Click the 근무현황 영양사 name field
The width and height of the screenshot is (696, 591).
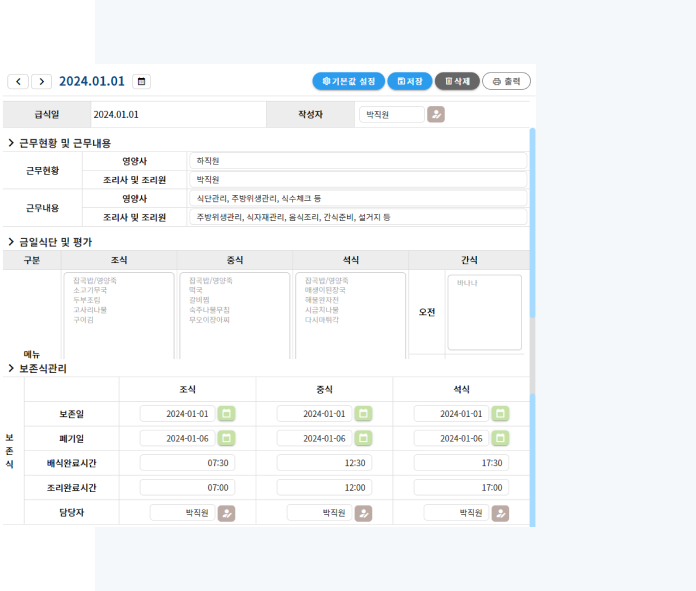[358, 161]
